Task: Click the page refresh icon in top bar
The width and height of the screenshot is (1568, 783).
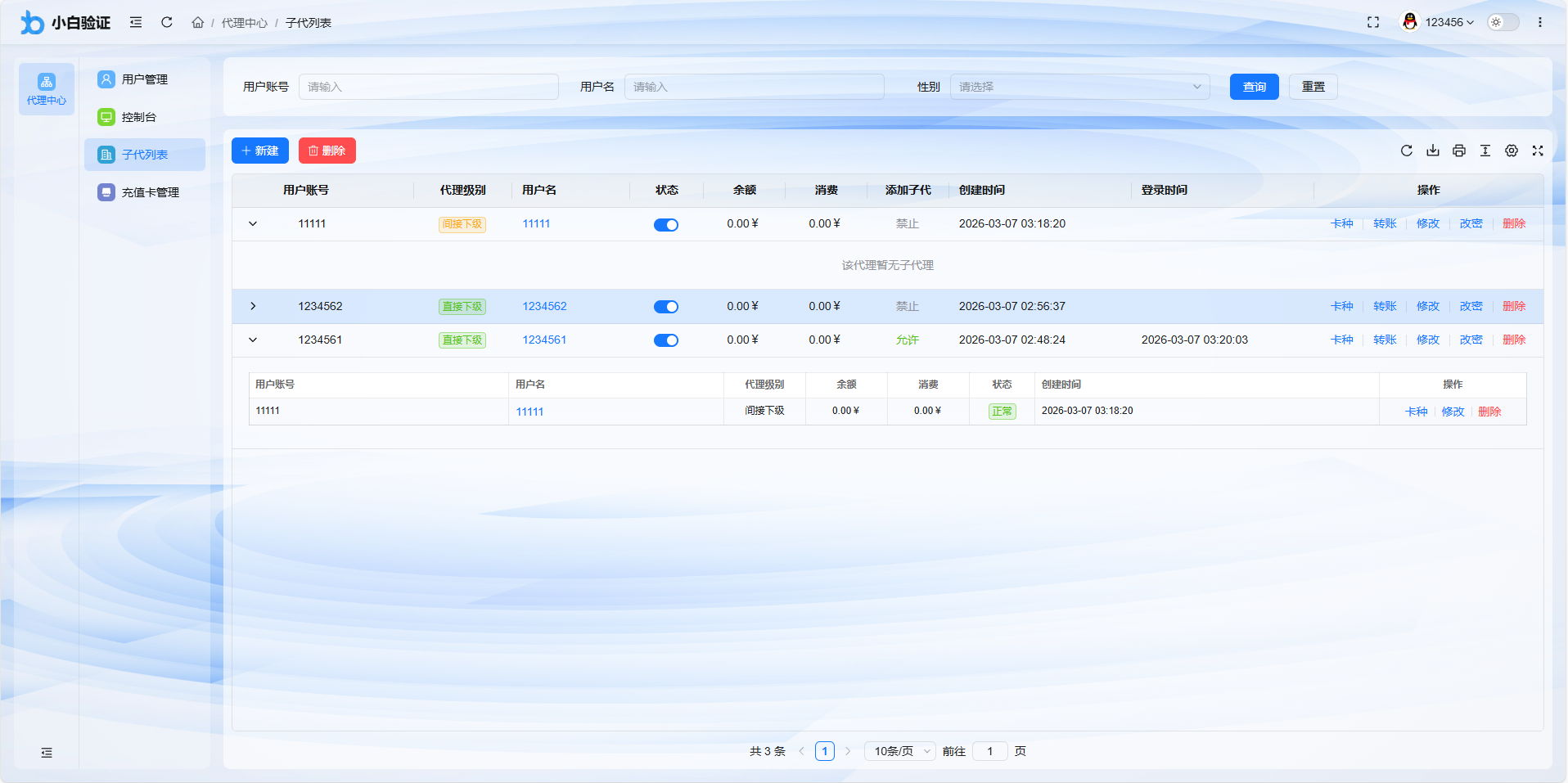Action: pos(166,22)
